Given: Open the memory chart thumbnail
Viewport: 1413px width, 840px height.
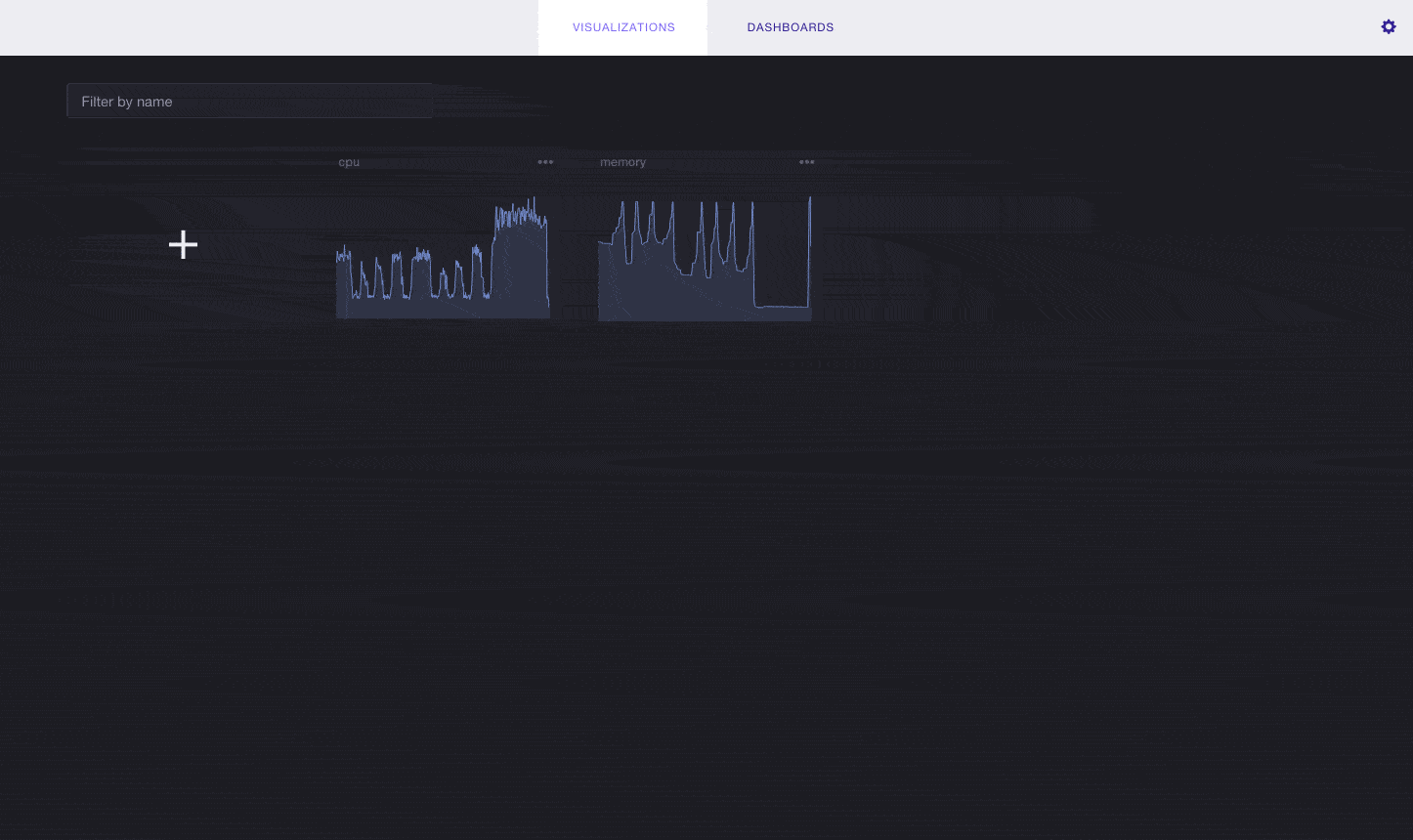Looking at the screenshot, I should (704, 259).
